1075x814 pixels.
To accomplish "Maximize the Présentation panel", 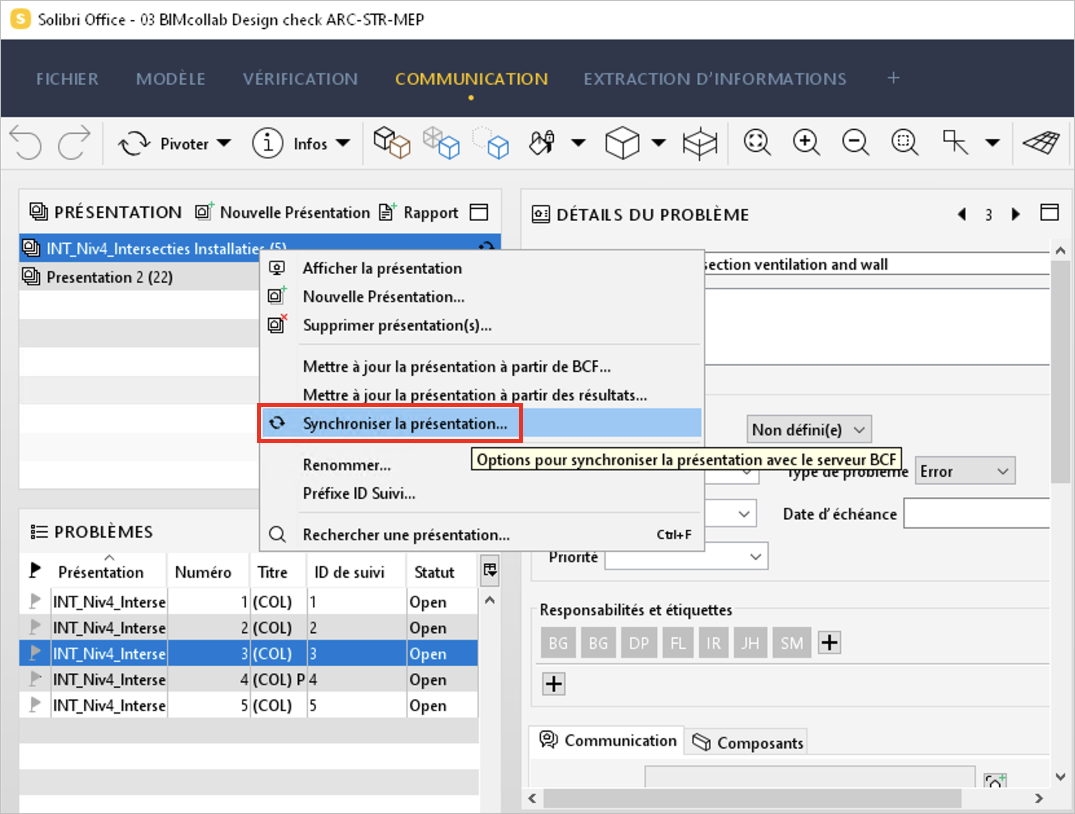I will coord(479,213).
